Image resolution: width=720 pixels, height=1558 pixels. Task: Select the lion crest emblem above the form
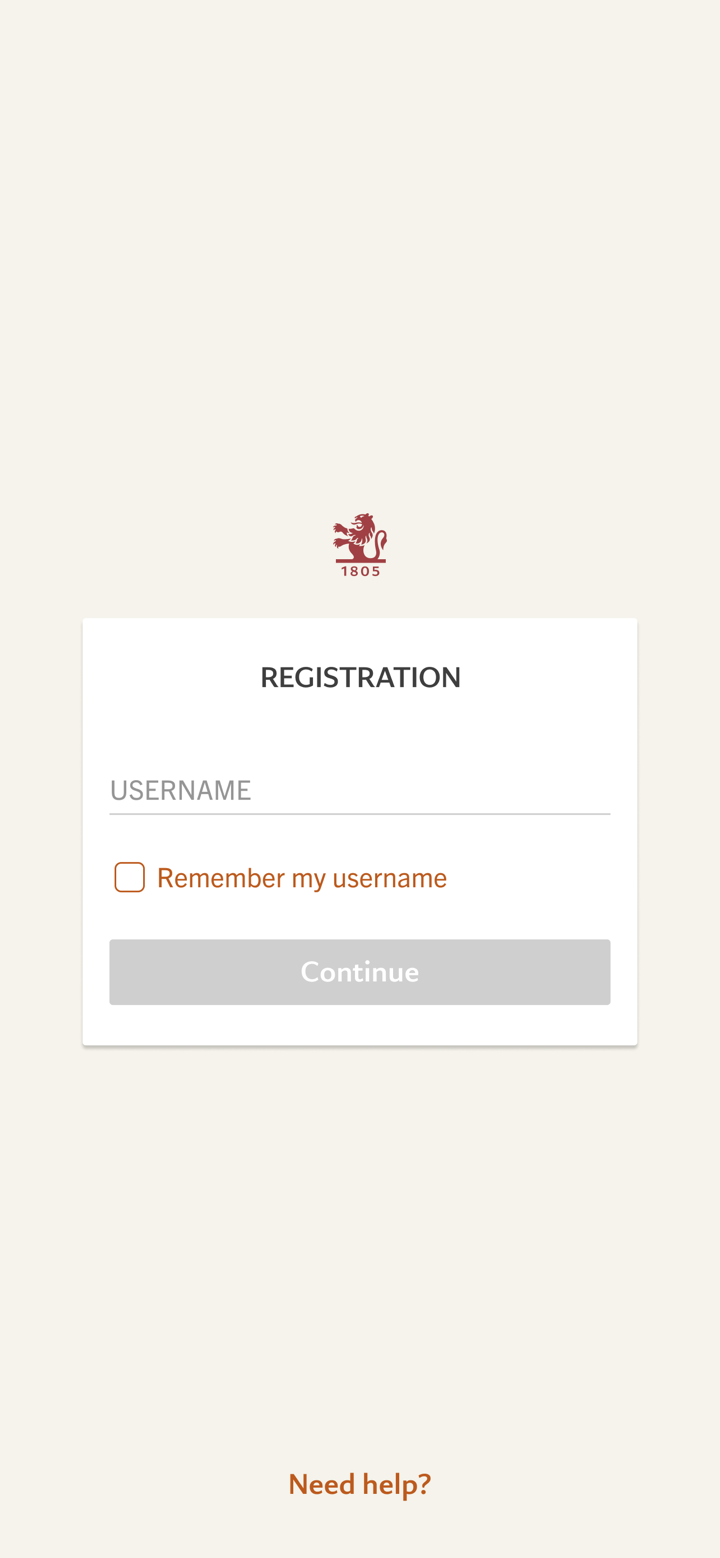click(x=360, y=540)
